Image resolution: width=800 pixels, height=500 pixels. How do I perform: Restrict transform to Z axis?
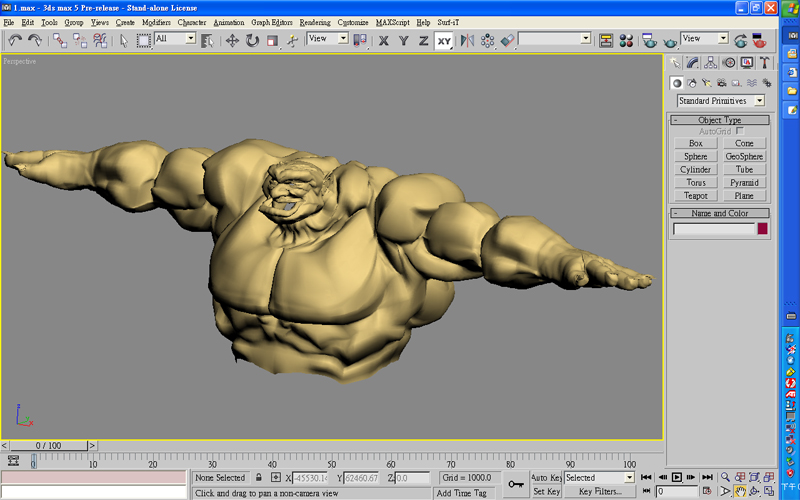pyautogui.click(x=423, y=41)
